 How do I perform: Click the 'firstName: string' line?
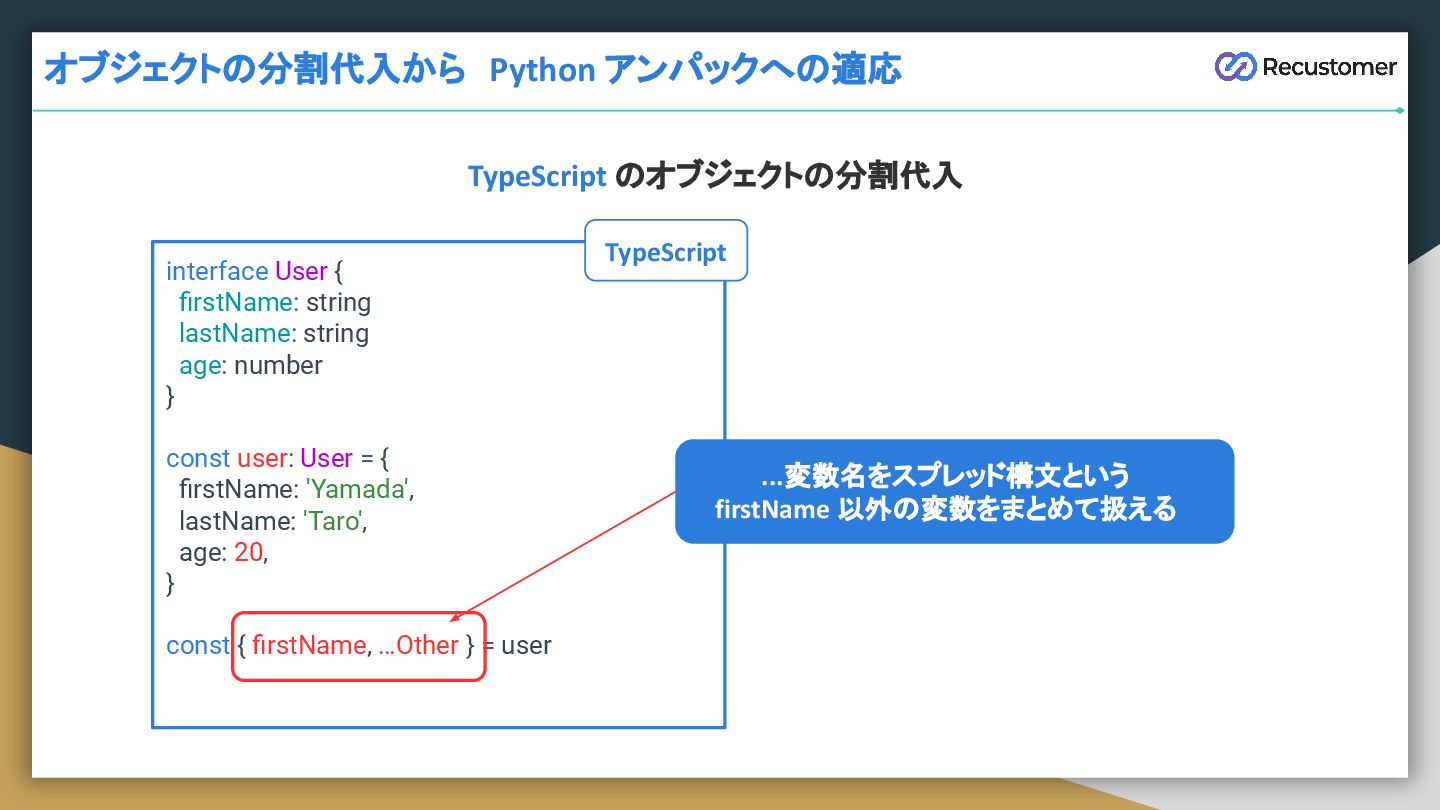[275, 302]
